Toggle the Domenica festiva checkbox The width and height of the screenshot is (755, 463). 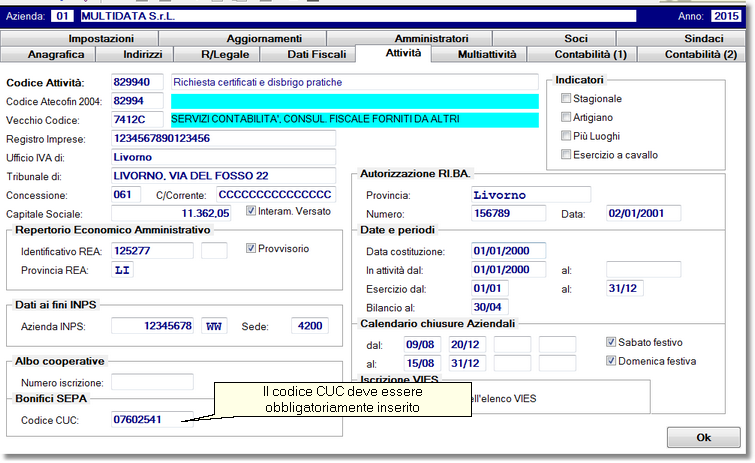point(611,361)
